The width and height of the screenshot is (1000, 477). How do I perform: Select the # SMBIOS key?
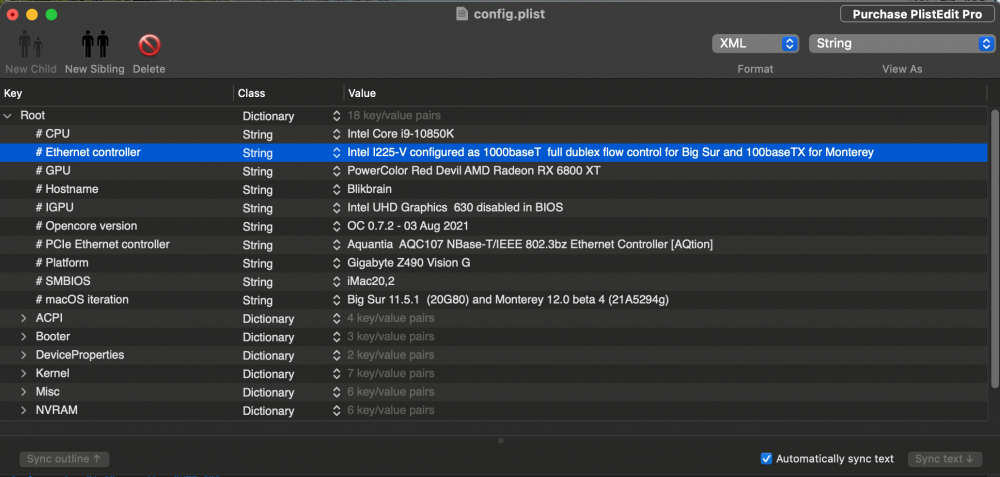pos(61,281)
